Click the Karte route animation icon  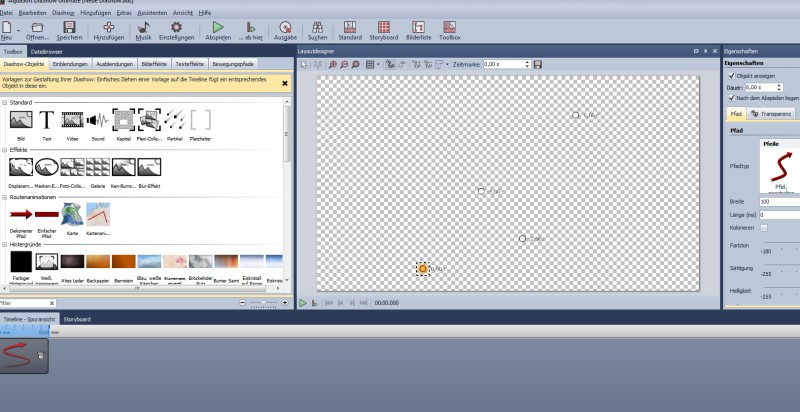72,214
